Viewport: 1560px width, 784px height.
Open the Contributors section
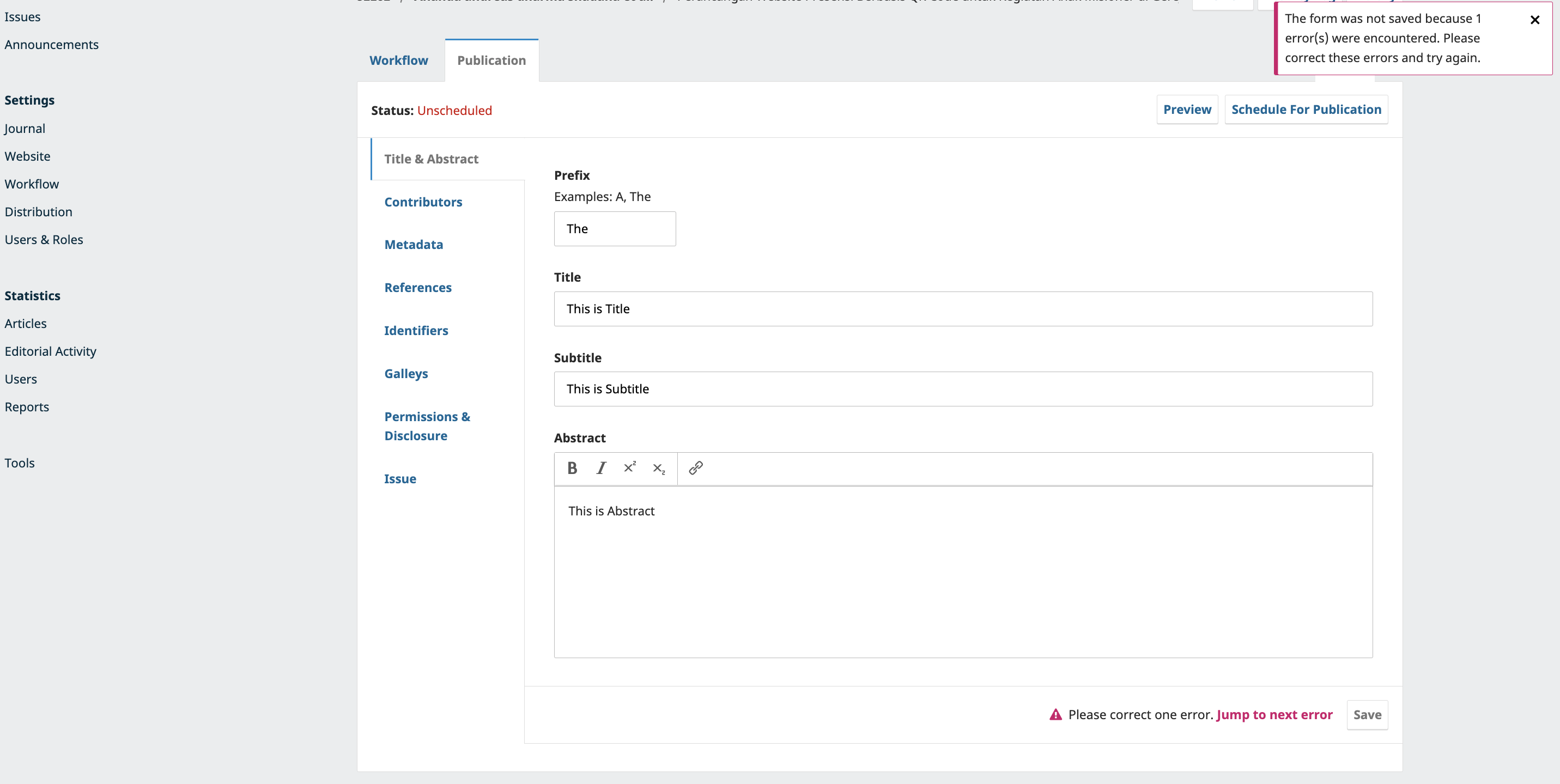point(423,202)
